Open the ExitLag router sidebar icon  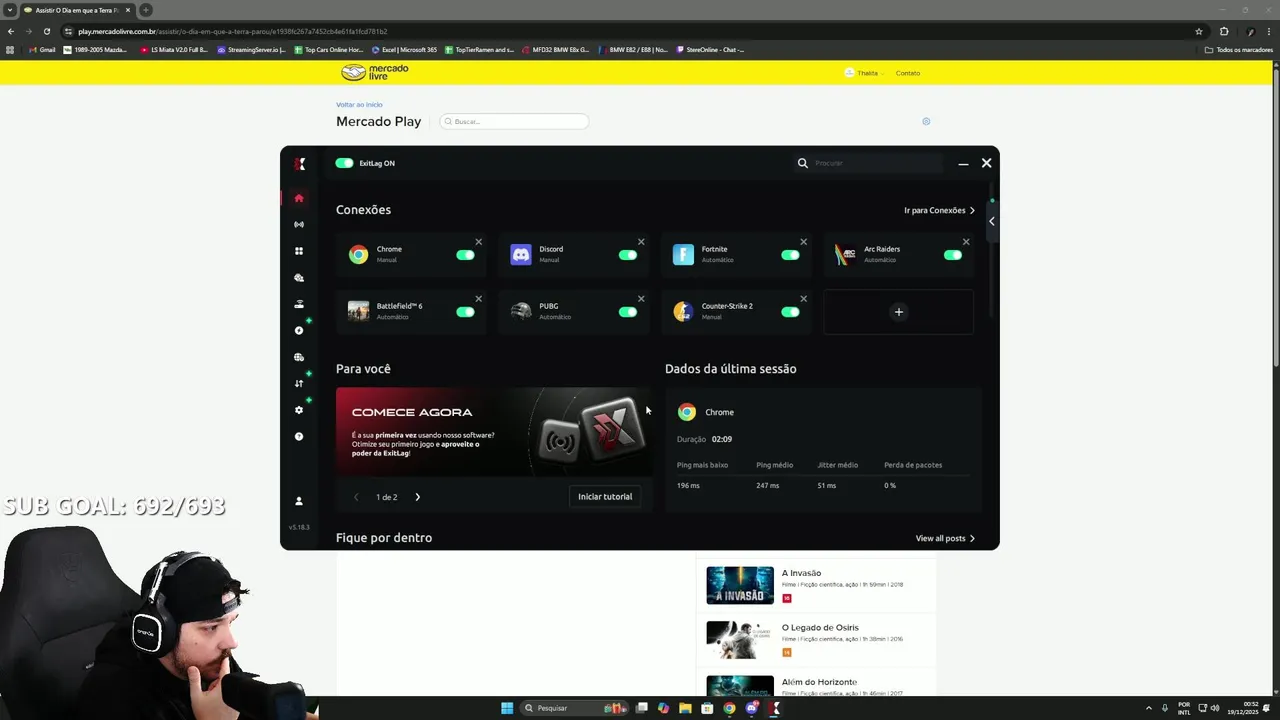[298, 304]
